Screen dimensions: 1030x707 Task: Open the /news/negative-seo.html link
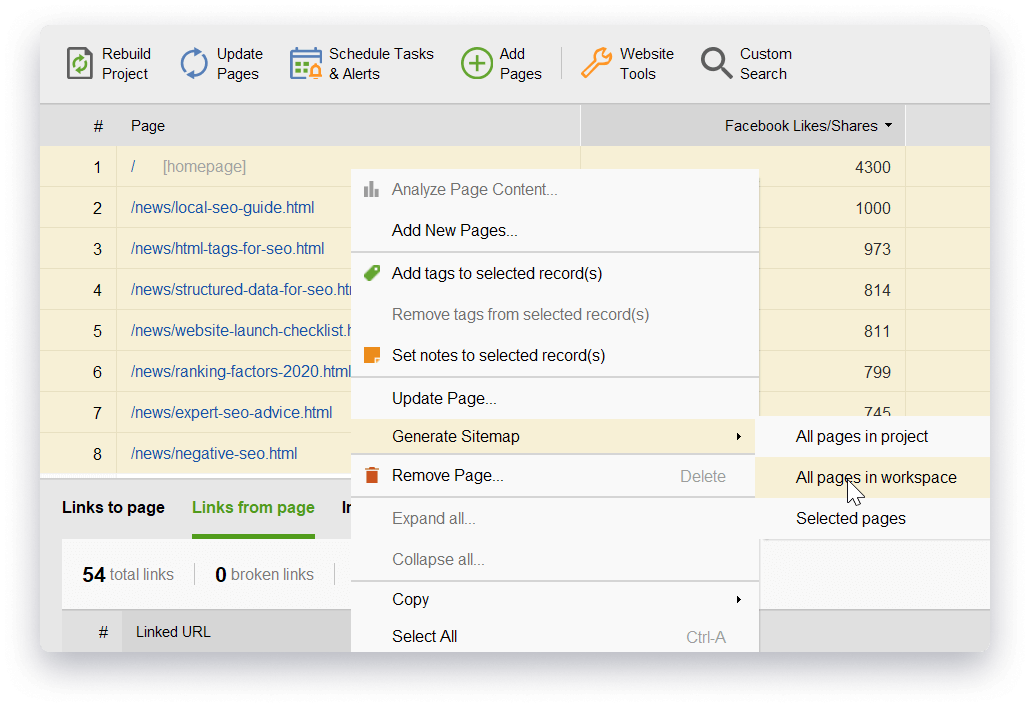(x=213, y=453)
